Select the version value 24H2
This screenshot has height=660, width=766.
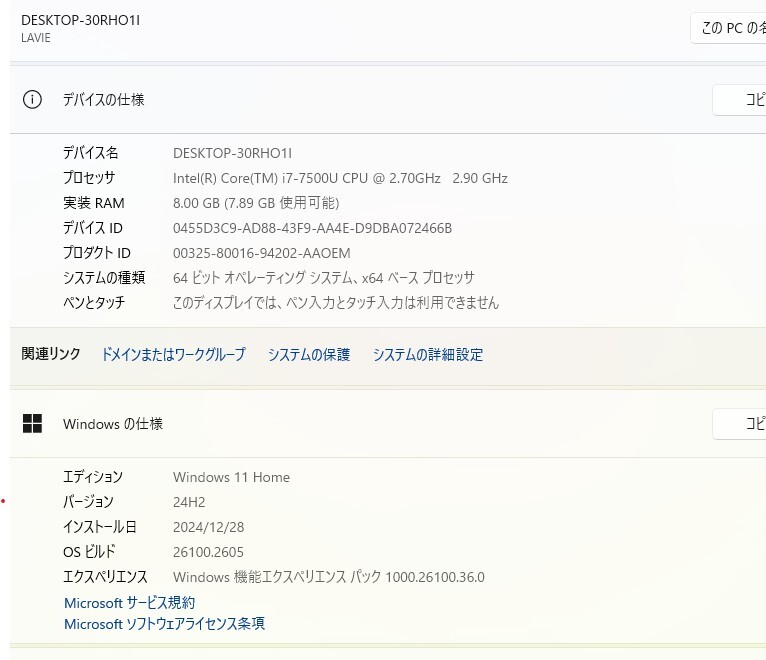click(x=189, y=502)
